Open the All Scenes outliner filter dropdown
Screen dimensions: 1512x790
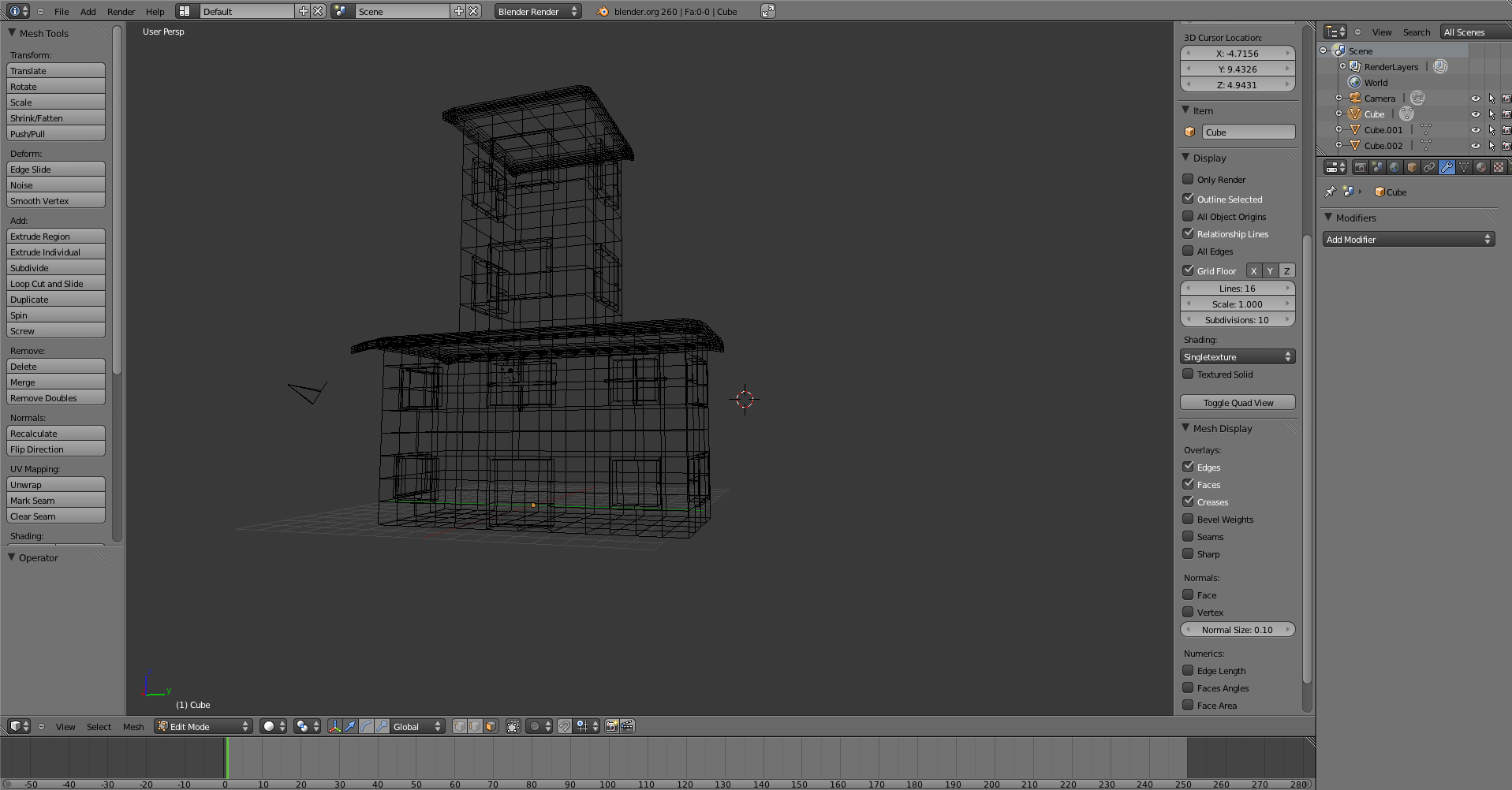[1476, 32]
